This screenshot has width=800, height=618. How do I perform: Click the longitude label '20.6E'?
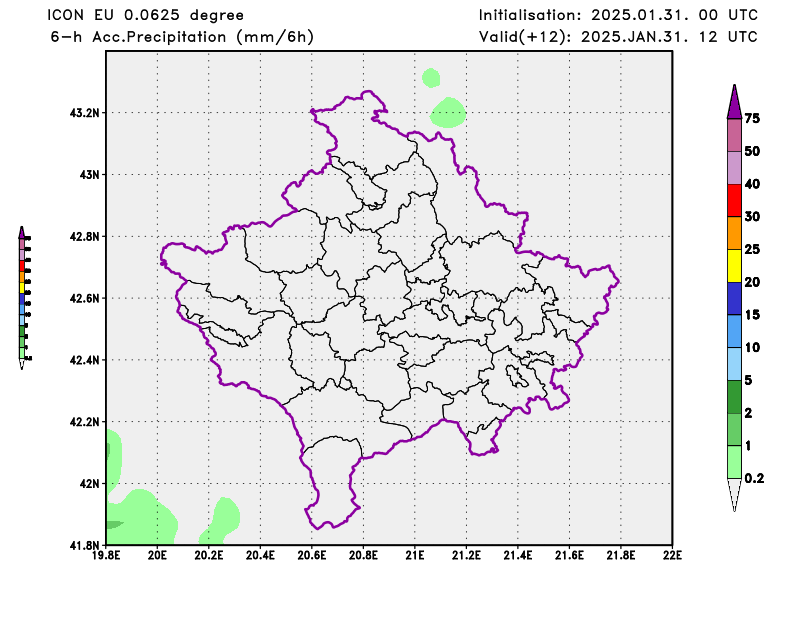pyautogui.click(x=312, y=555)
